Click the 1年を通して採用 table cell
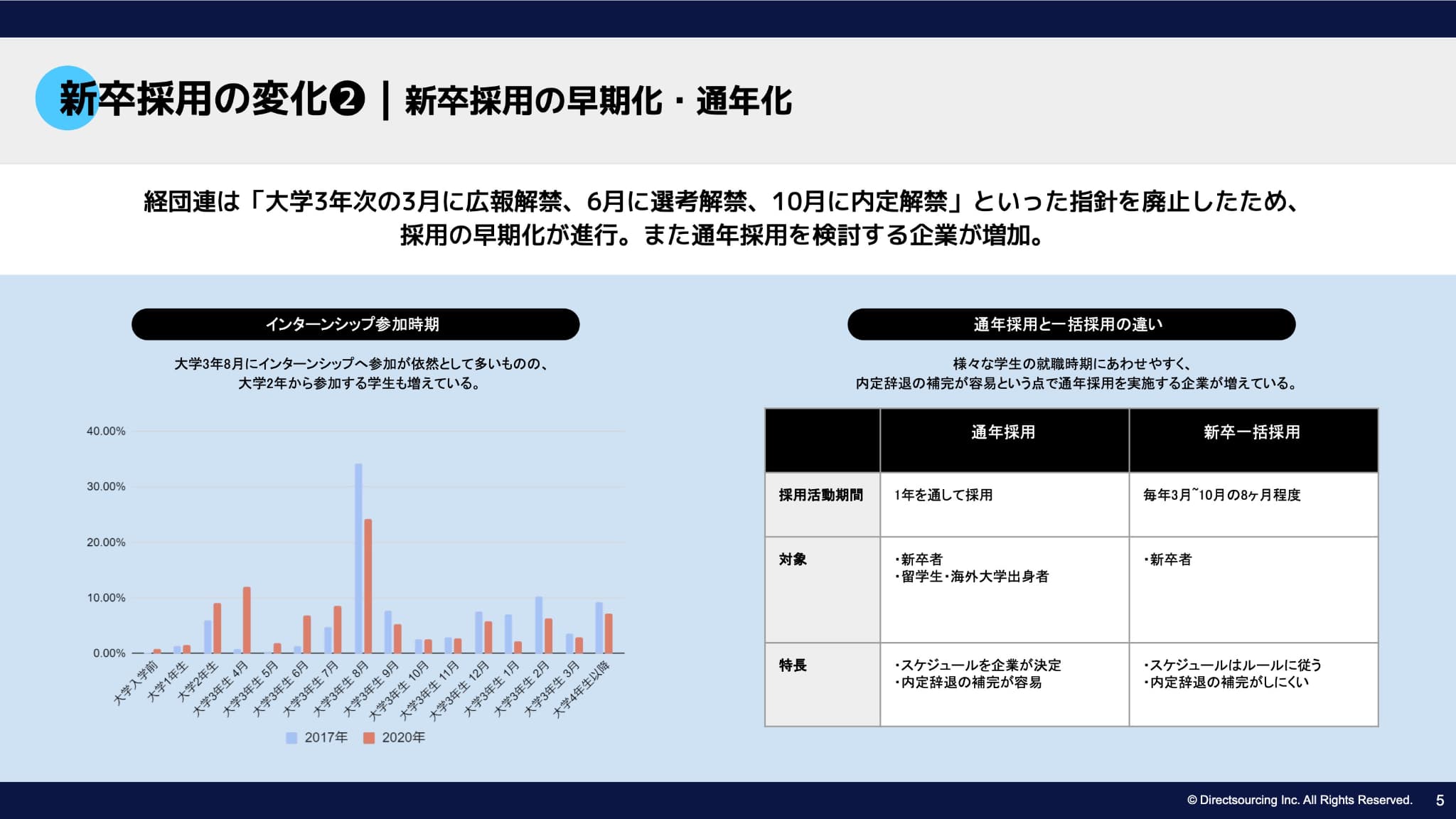 tap(943, 496)
